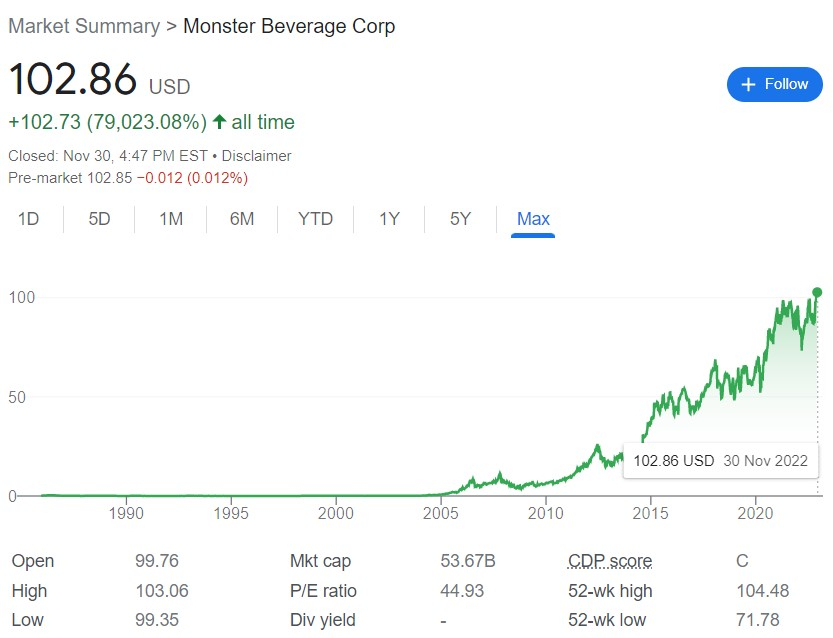833x638 pixels.
Task: Open the 5Y chart view
Action: (x=460, y=219)
